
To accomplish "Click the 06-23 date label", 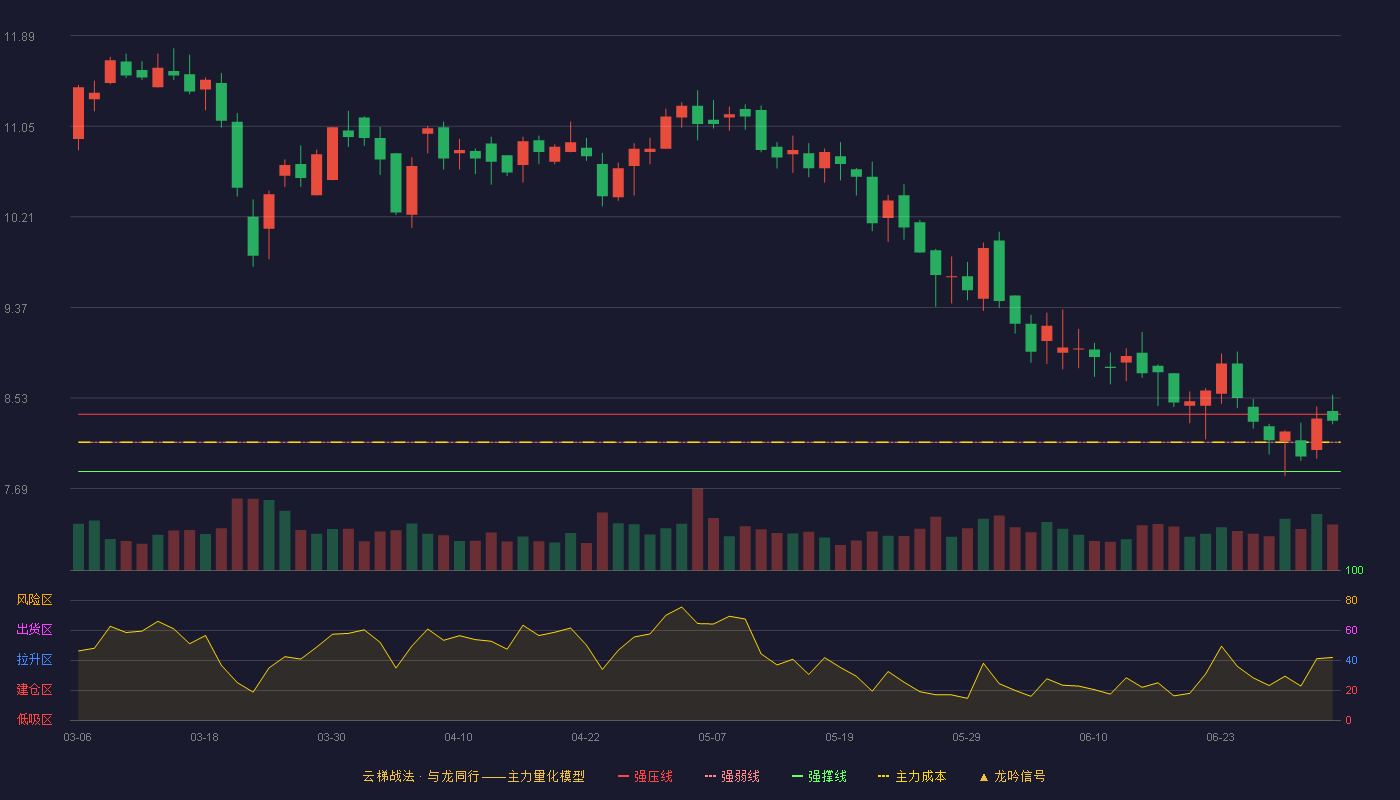I will (1220, 737).
